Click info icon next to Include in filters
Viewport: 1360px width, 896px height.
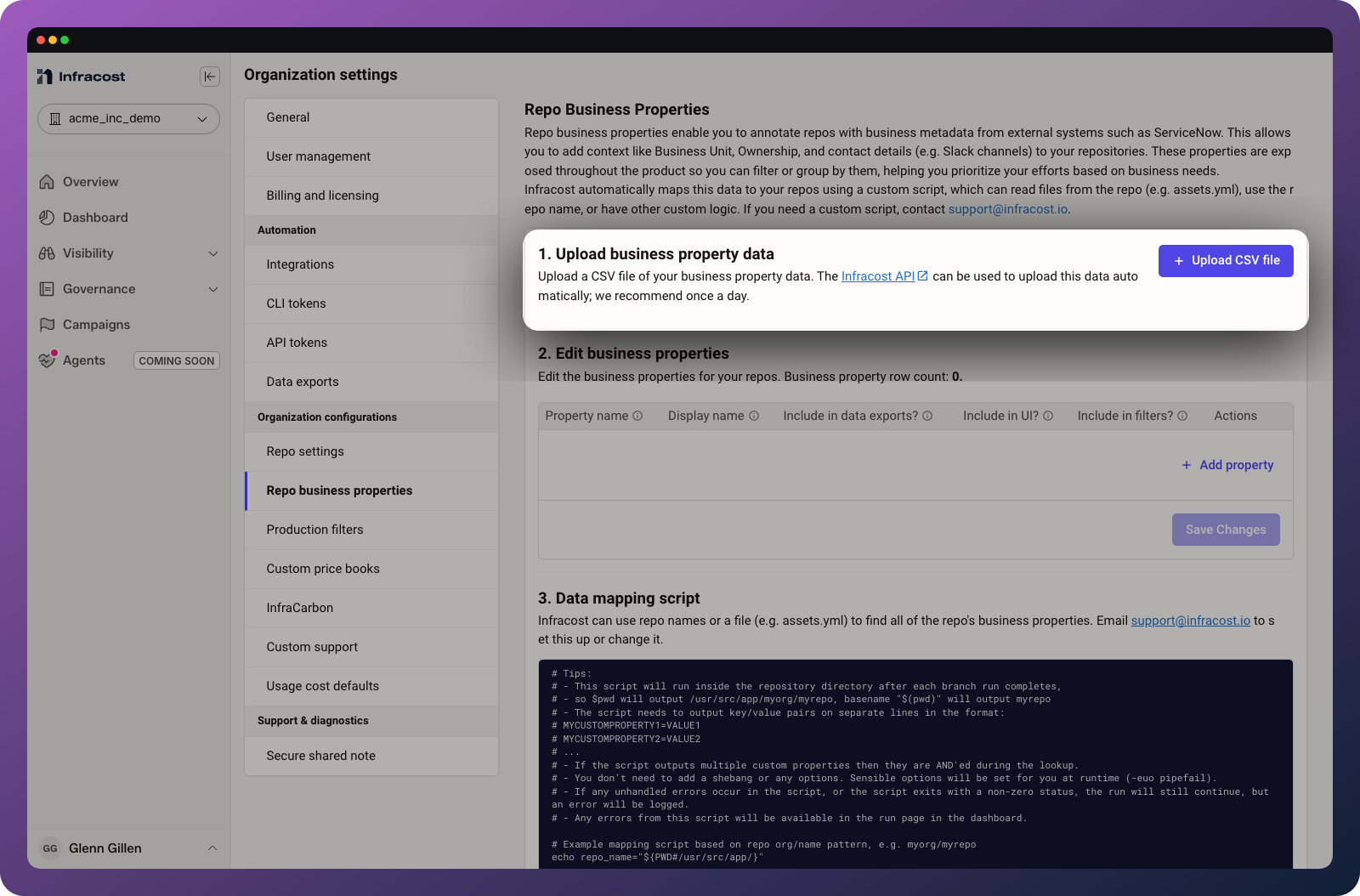pyautogui.click(x=1182, y=416)
